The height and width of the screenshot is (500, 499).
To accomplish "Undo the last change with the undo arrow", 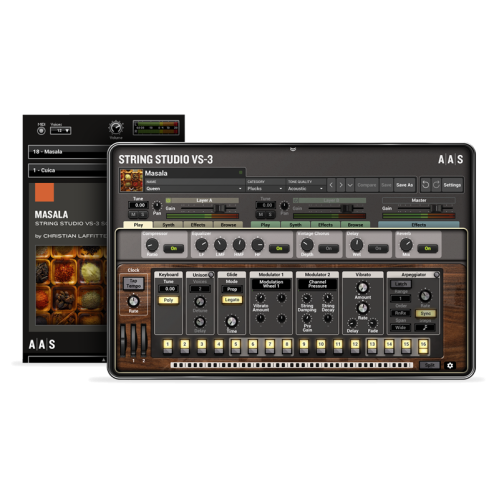I will [x=425, y=185].
